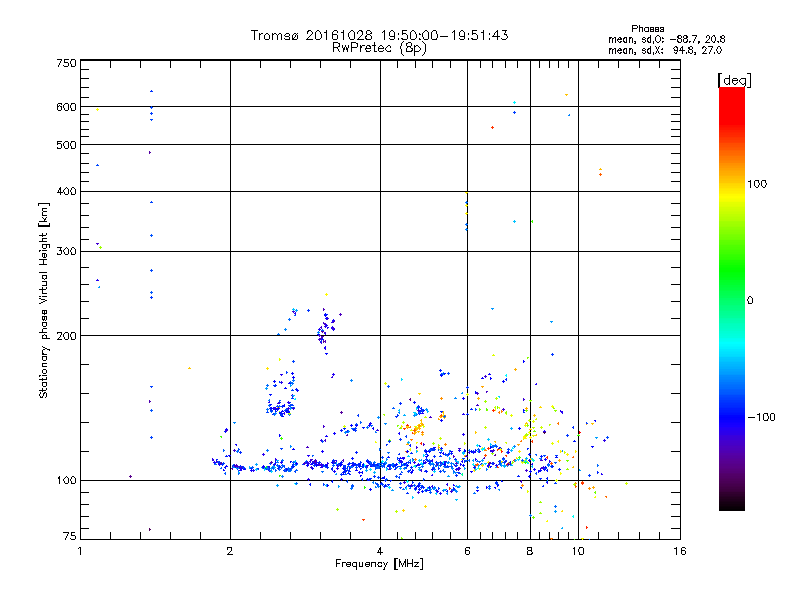Image resolution: width=800 pixels, height=600 pixels.
Task: Click the x-axis tick label '16'
Action: 680,551
